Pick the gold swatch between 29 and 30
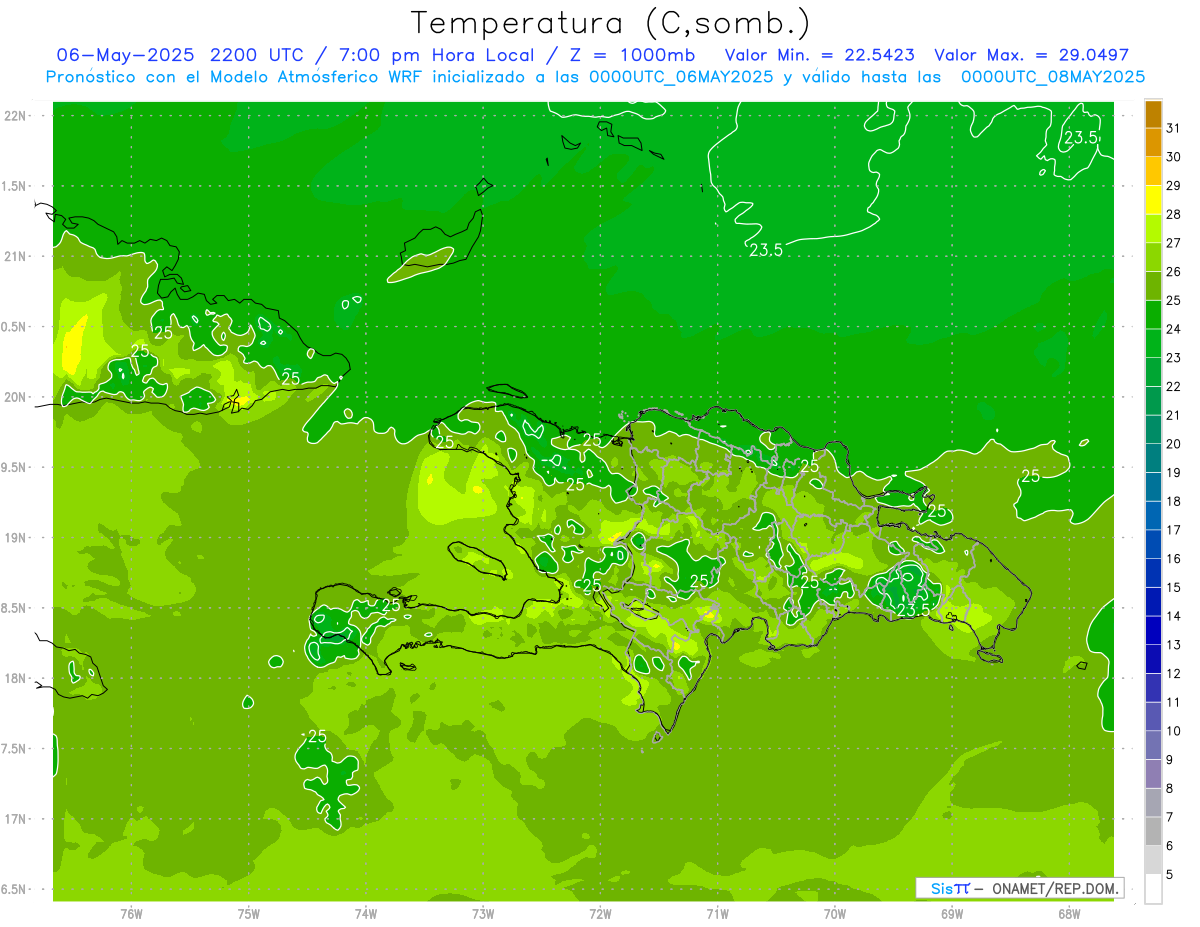Viewport: 1200px width, 927px height. [x=1153, y=171]
